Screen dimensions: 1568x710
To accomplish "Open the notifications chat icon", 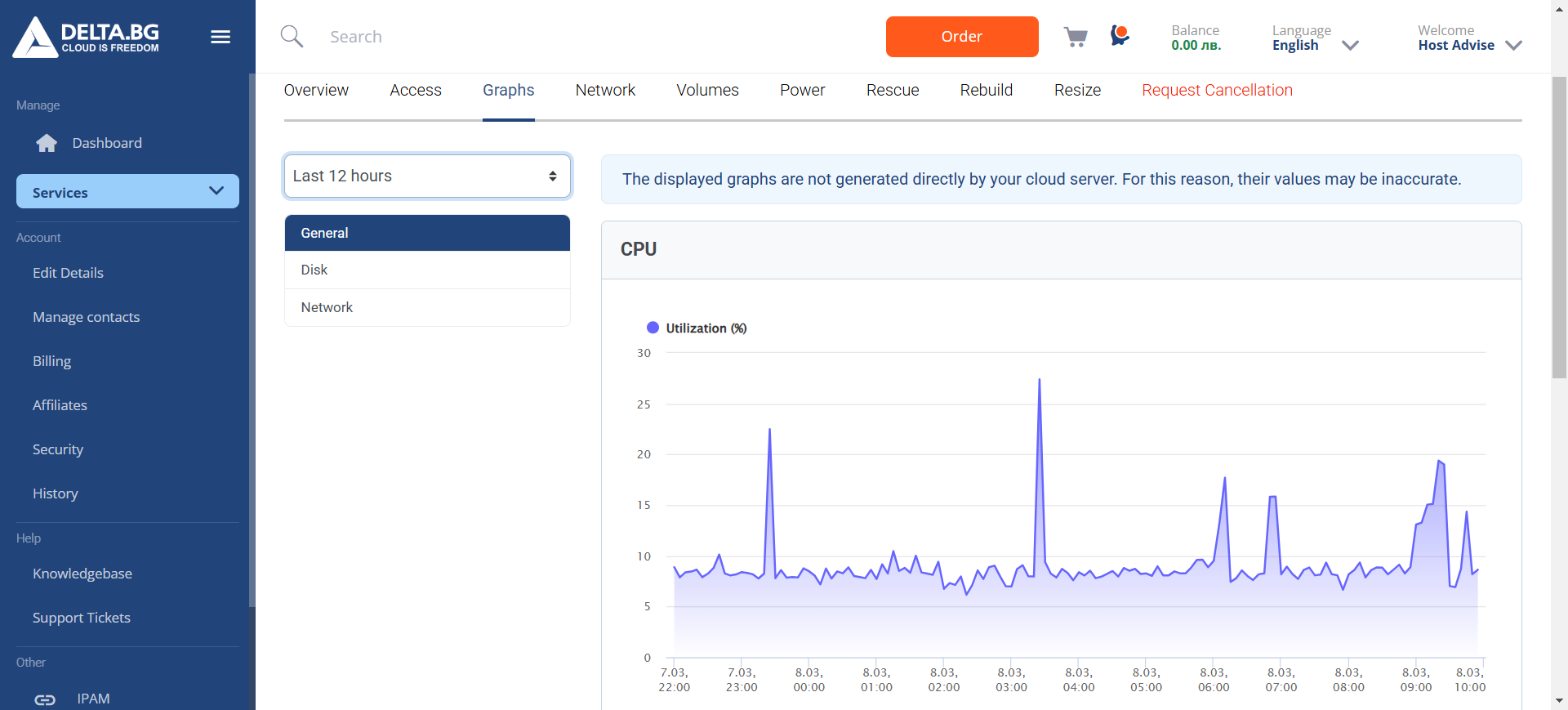I will 1120,36.
